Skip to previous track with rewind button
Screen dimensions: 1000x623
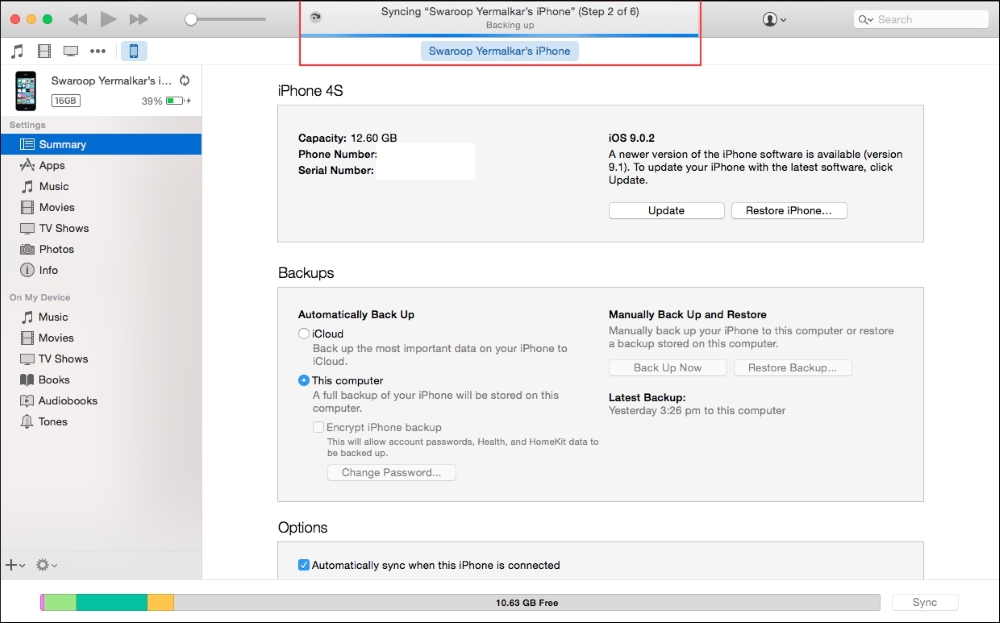pyautogui.click(x=78, y=19)
